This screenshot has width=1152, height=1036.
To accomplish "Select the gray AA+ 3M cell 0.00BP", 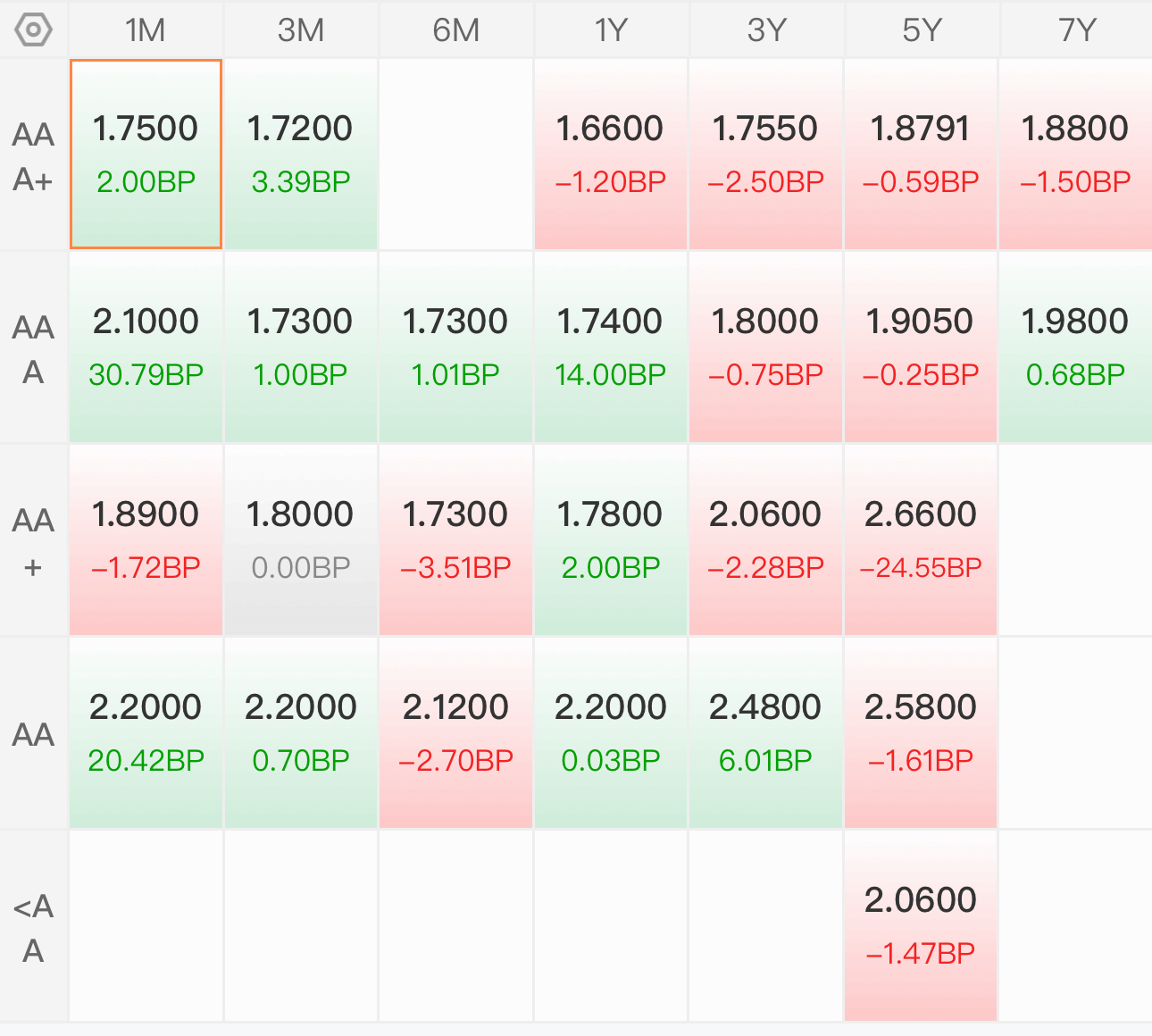I will click(x=301, y=540).
